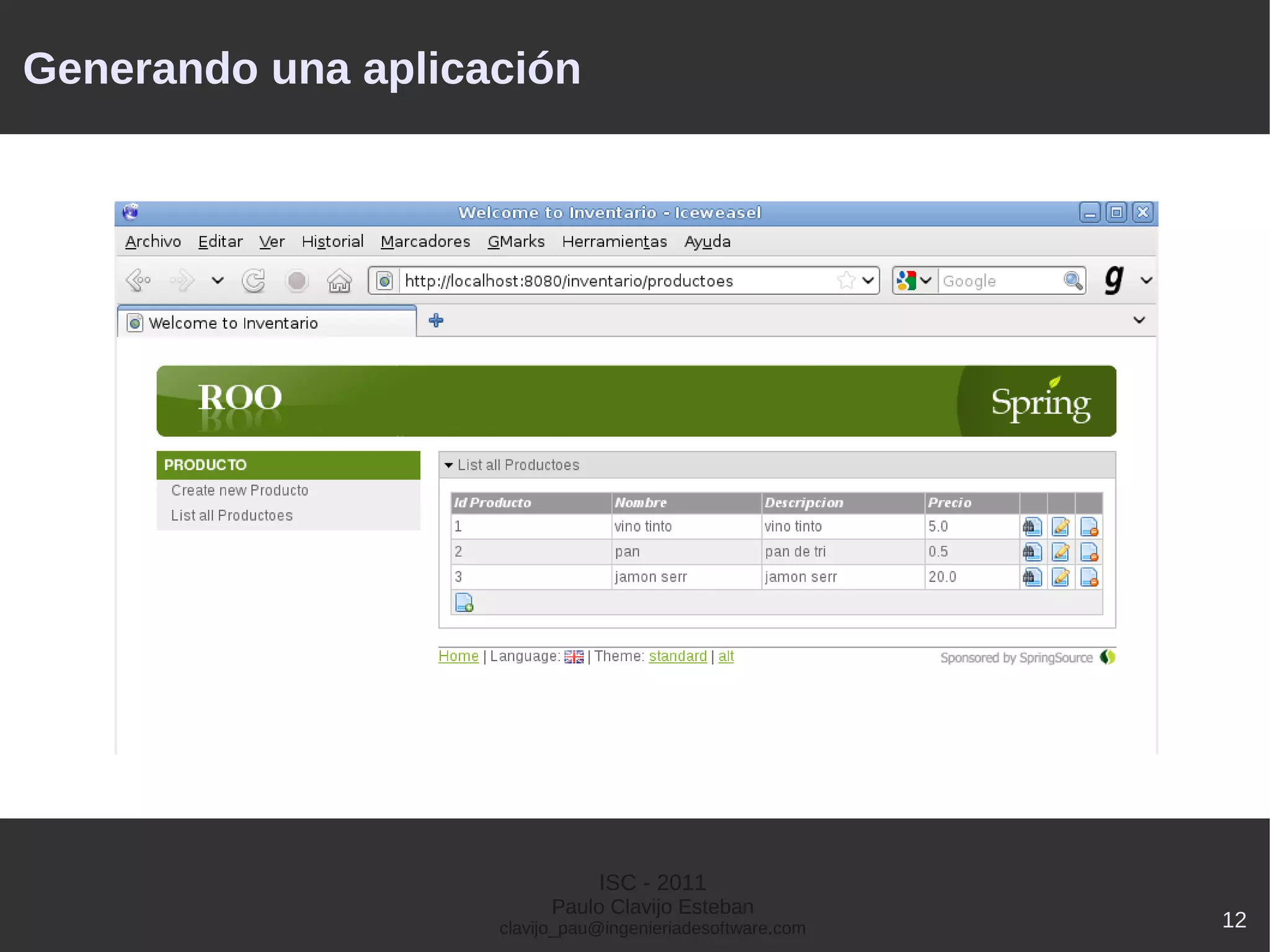
Task: Open a new tab with the plus icon
Action: (436, 321)
